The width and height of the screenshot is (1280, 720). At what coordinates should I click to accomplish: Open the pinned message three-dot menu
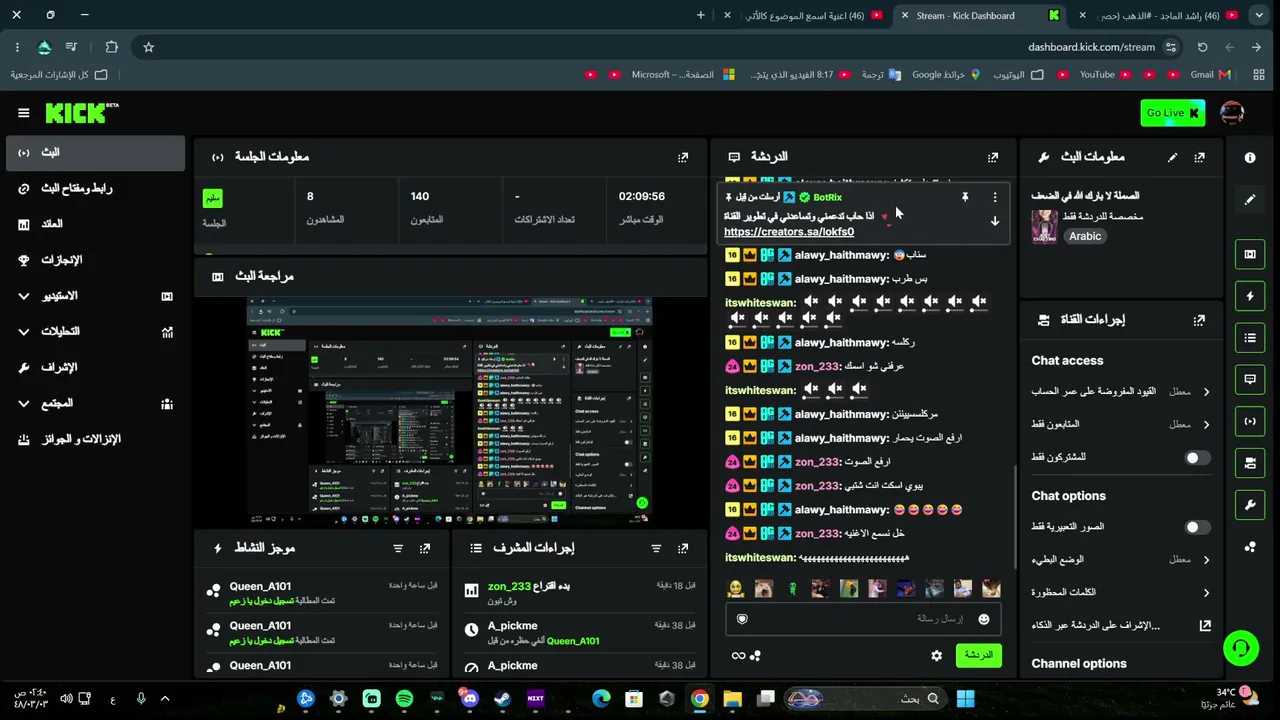(994, 197)
